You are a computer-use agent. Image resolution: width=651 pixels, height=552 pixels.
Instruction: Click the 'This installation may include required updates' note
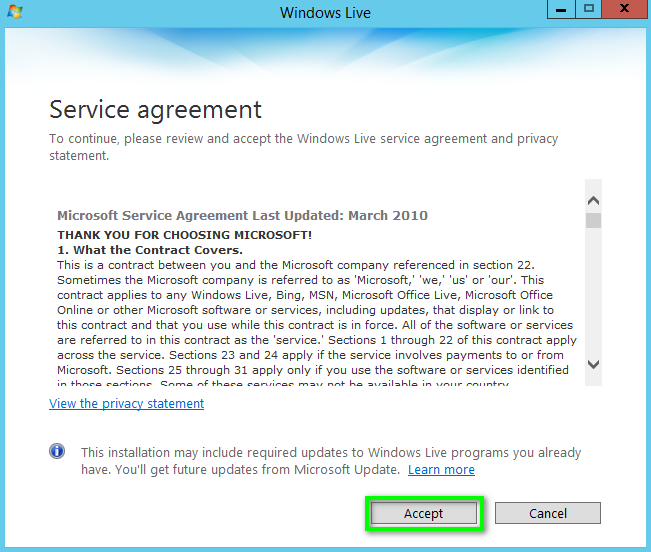click(x=331, y=461)
